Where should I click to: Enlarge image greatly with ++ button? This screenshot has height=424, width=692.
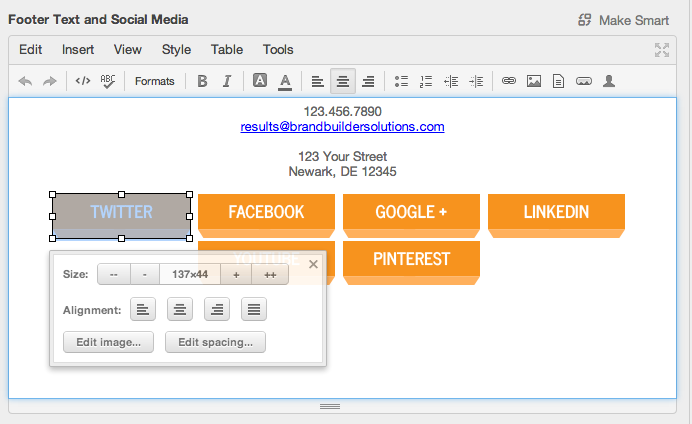[x=270, y=274]
